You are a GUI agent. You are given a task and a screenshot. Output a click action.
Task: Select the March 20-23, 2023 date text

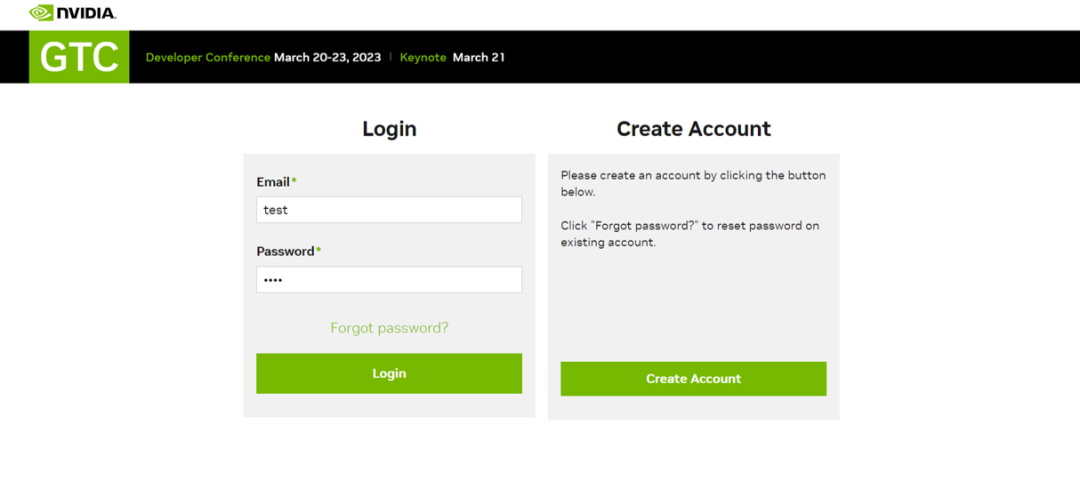point(328,57)
